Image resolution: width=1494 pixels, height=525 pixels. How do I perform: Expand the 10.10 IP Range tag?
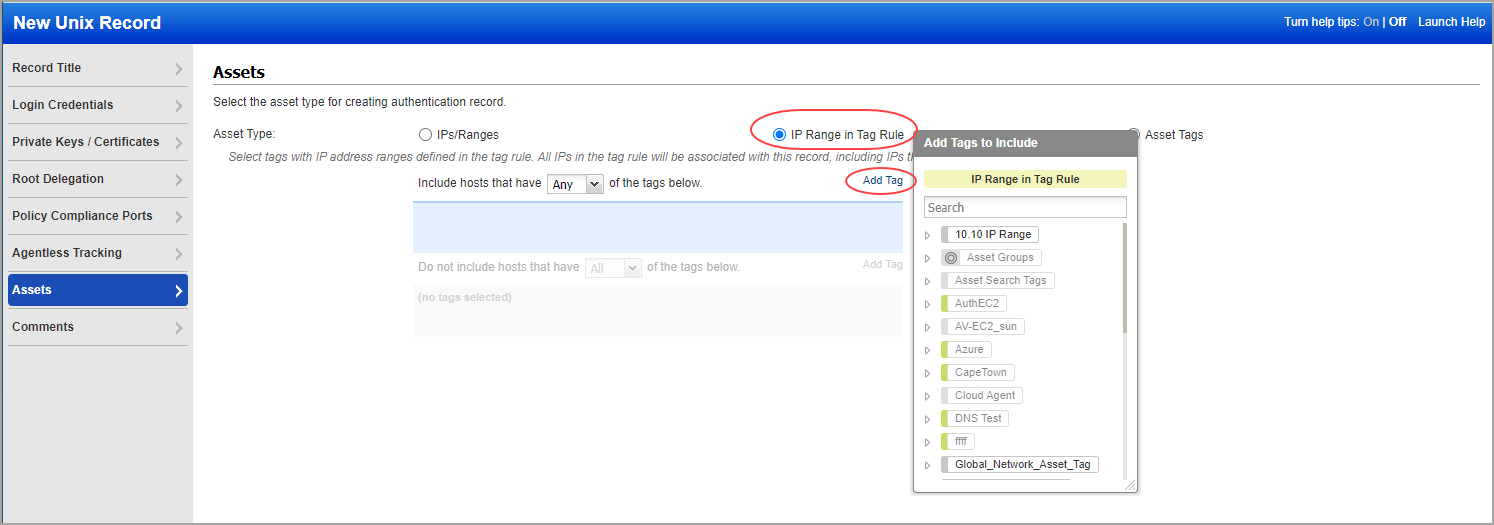[x=928, y=235]
